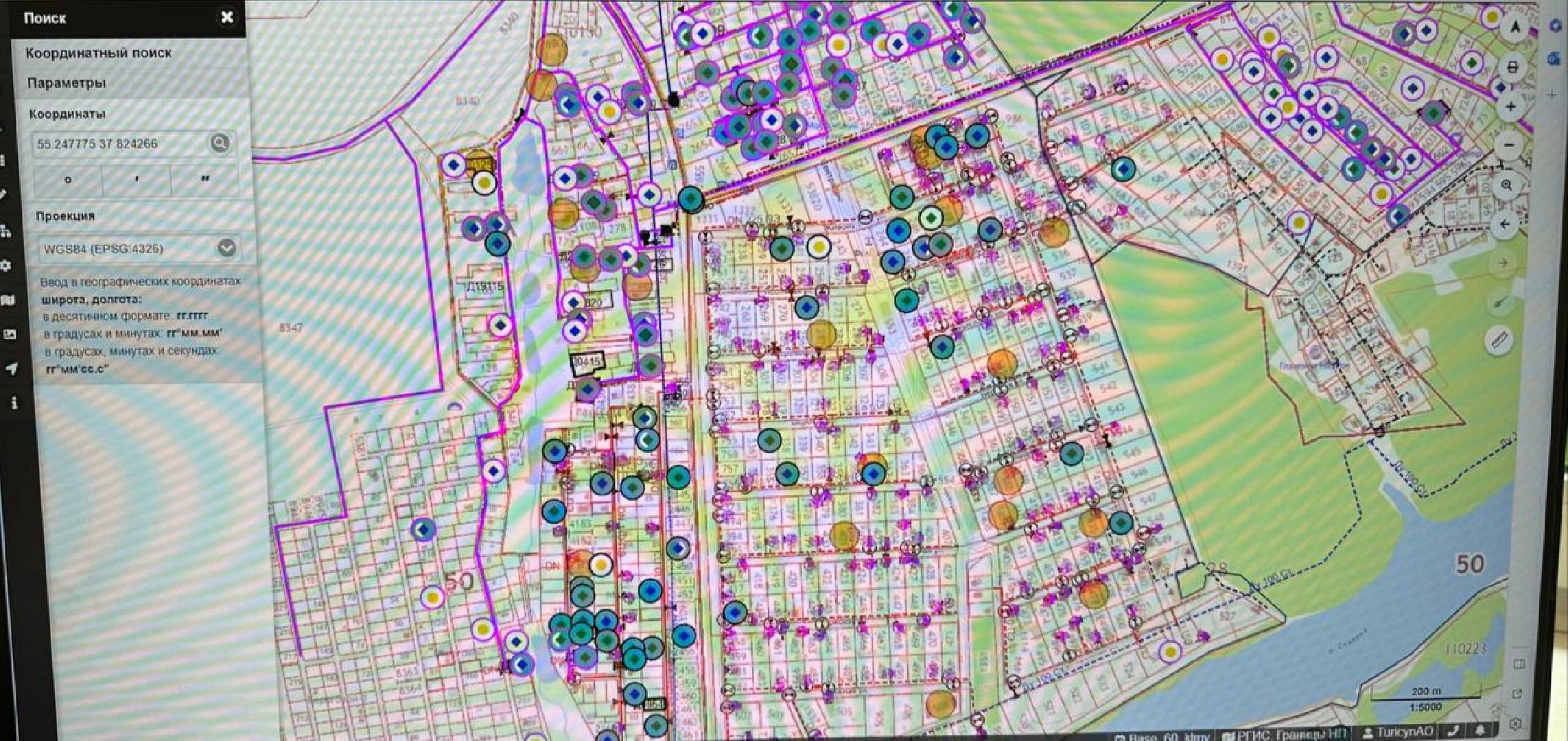Run coordinate search magnifier button
This screenshot has width=1568, height=741.
point(220,143)
